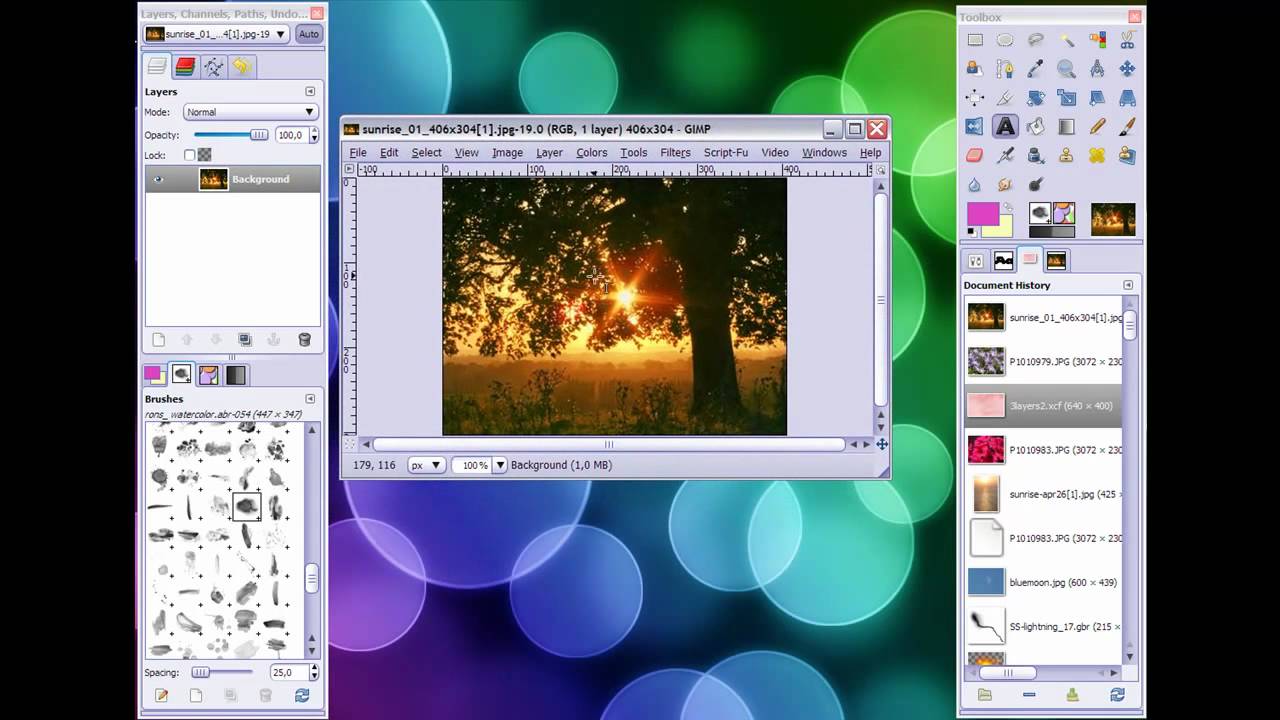This screenshot has width=1280, height=720.
Task: Switch to the Channels tab
Action: (x=185, y=67)
